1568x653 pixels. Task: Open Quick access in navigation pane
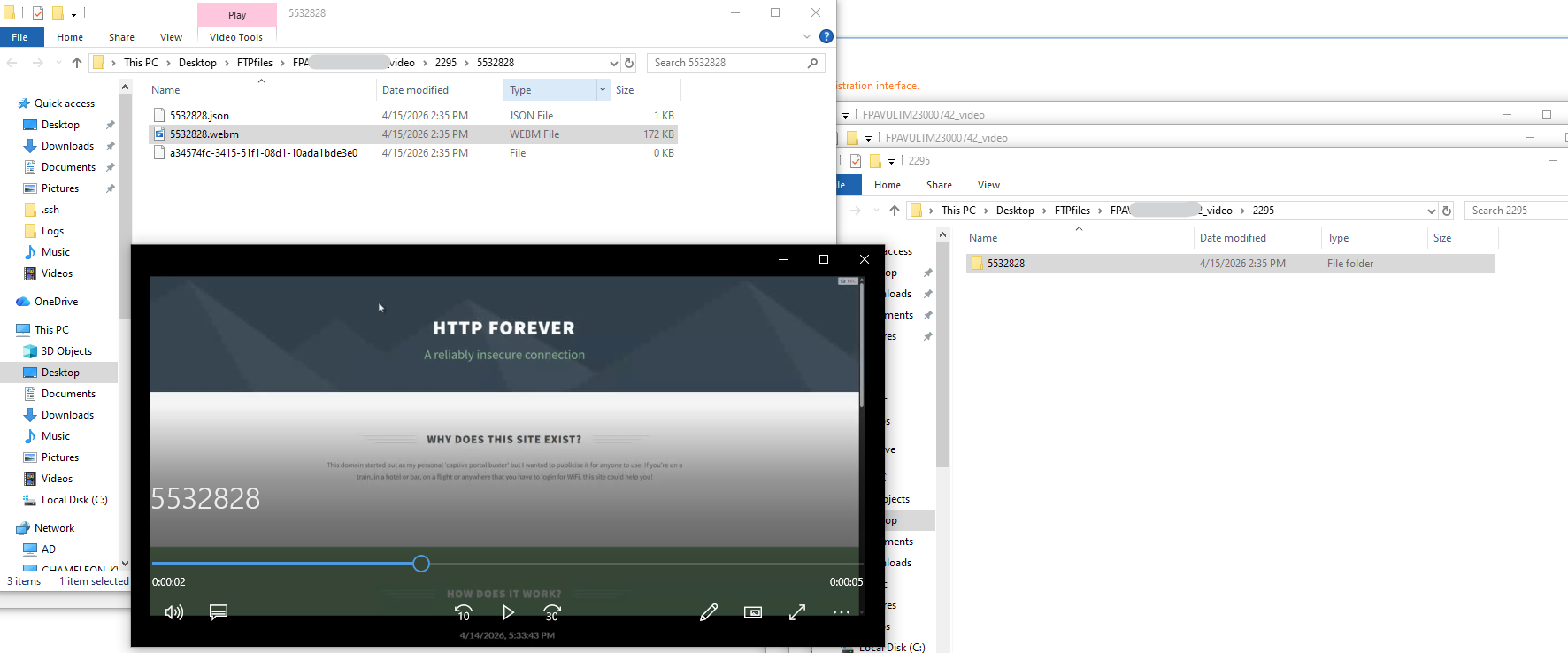[x=65, y=104]
